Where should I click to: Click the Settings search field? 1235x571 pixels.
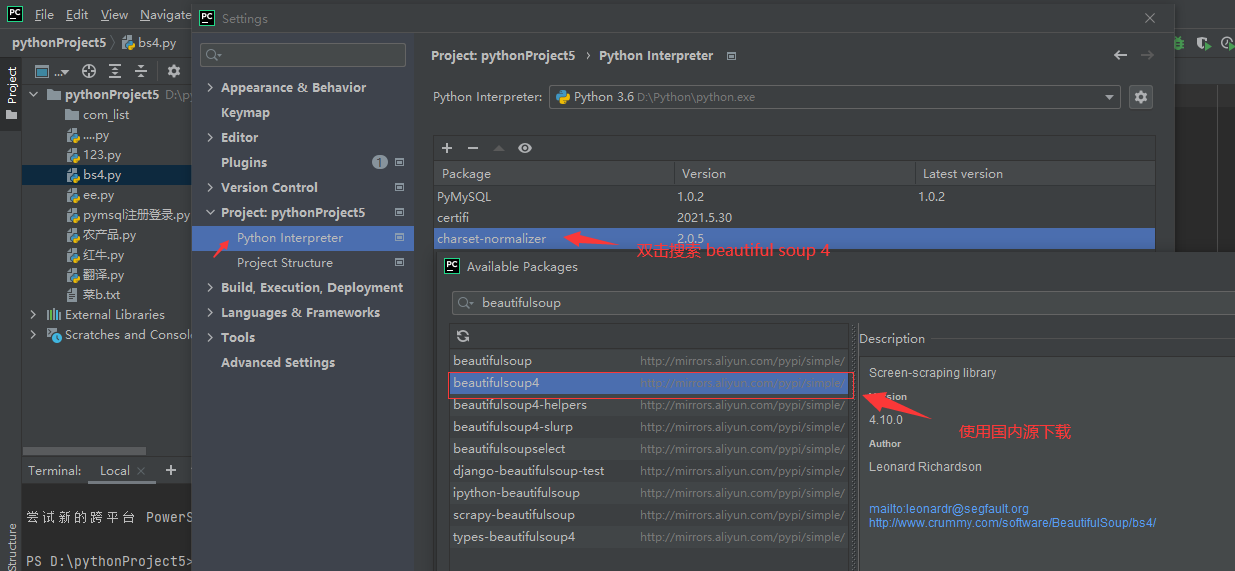(x=303, y=55)
